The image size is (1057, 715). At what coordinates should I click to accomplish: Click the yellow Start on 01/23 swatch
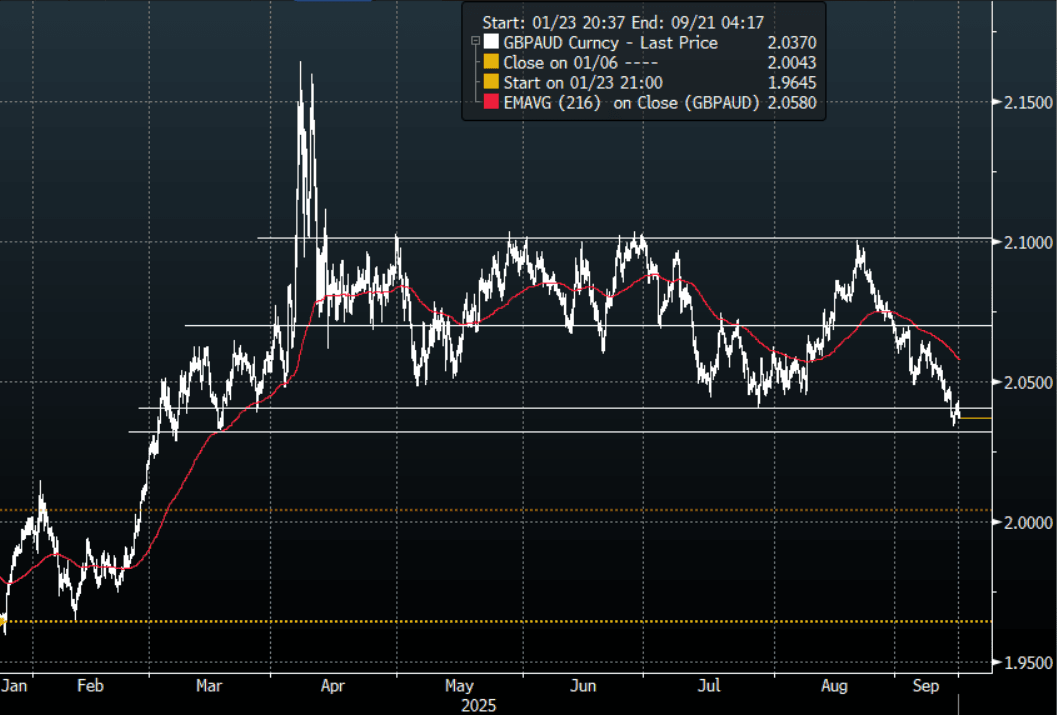(x=490, y=81)
